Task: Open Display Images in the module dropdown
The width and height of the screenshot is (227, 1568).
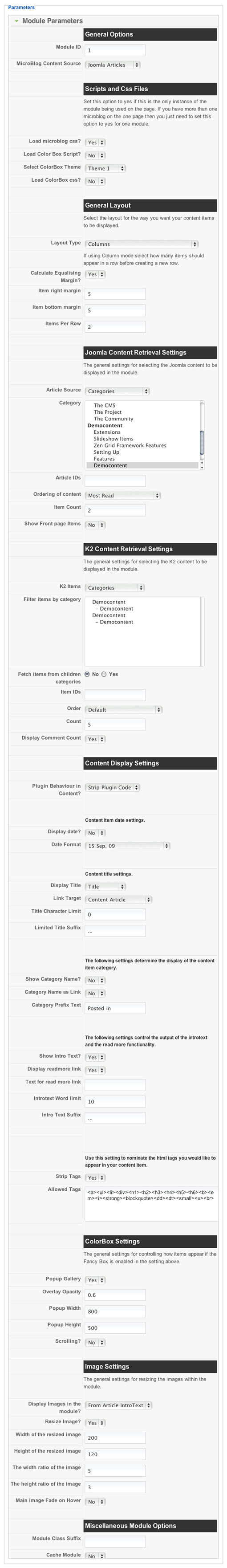Action: tap(118, 1405)
